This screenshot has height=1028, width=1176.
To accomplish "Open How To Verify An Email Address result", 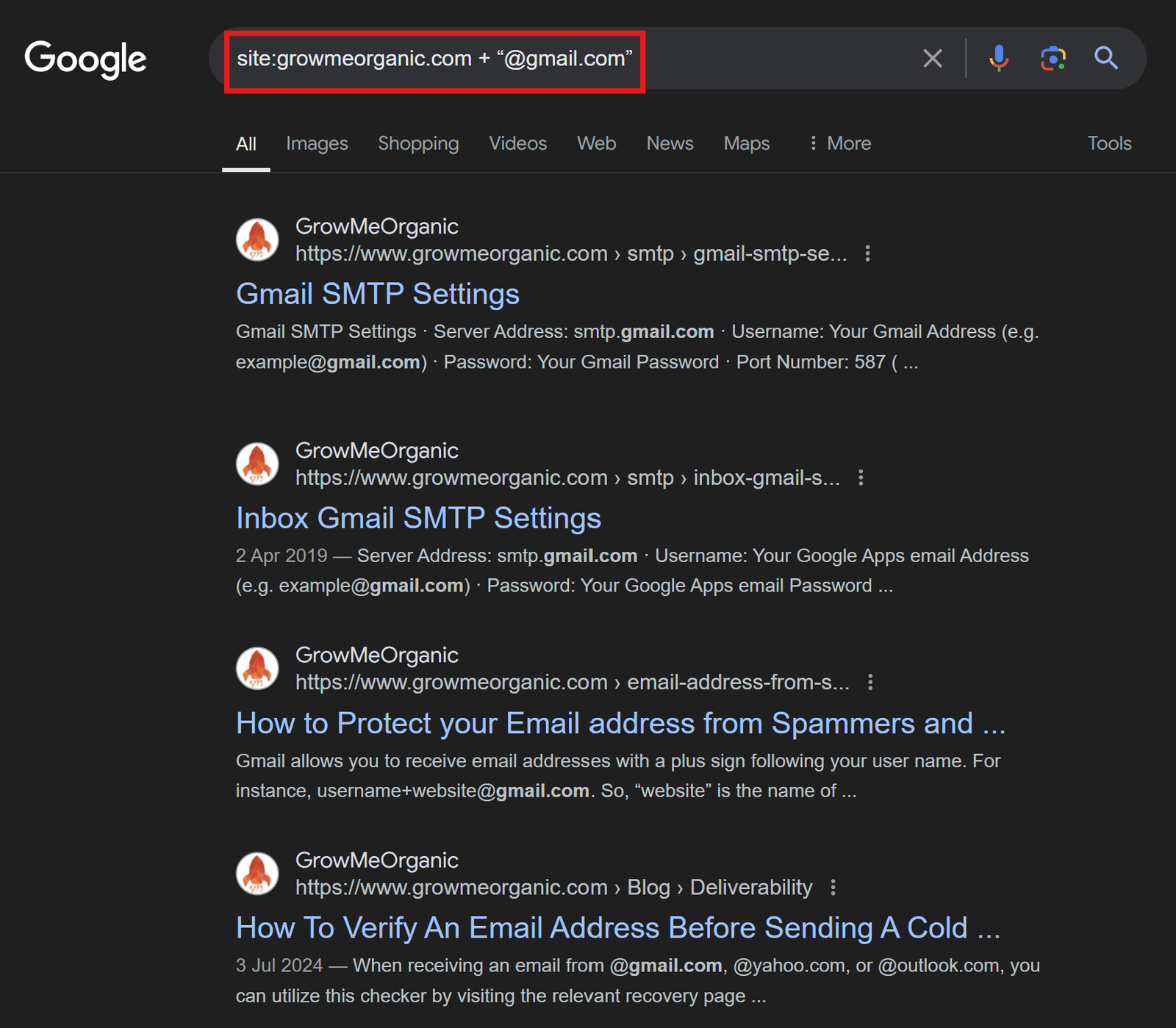I will (618, 928).
